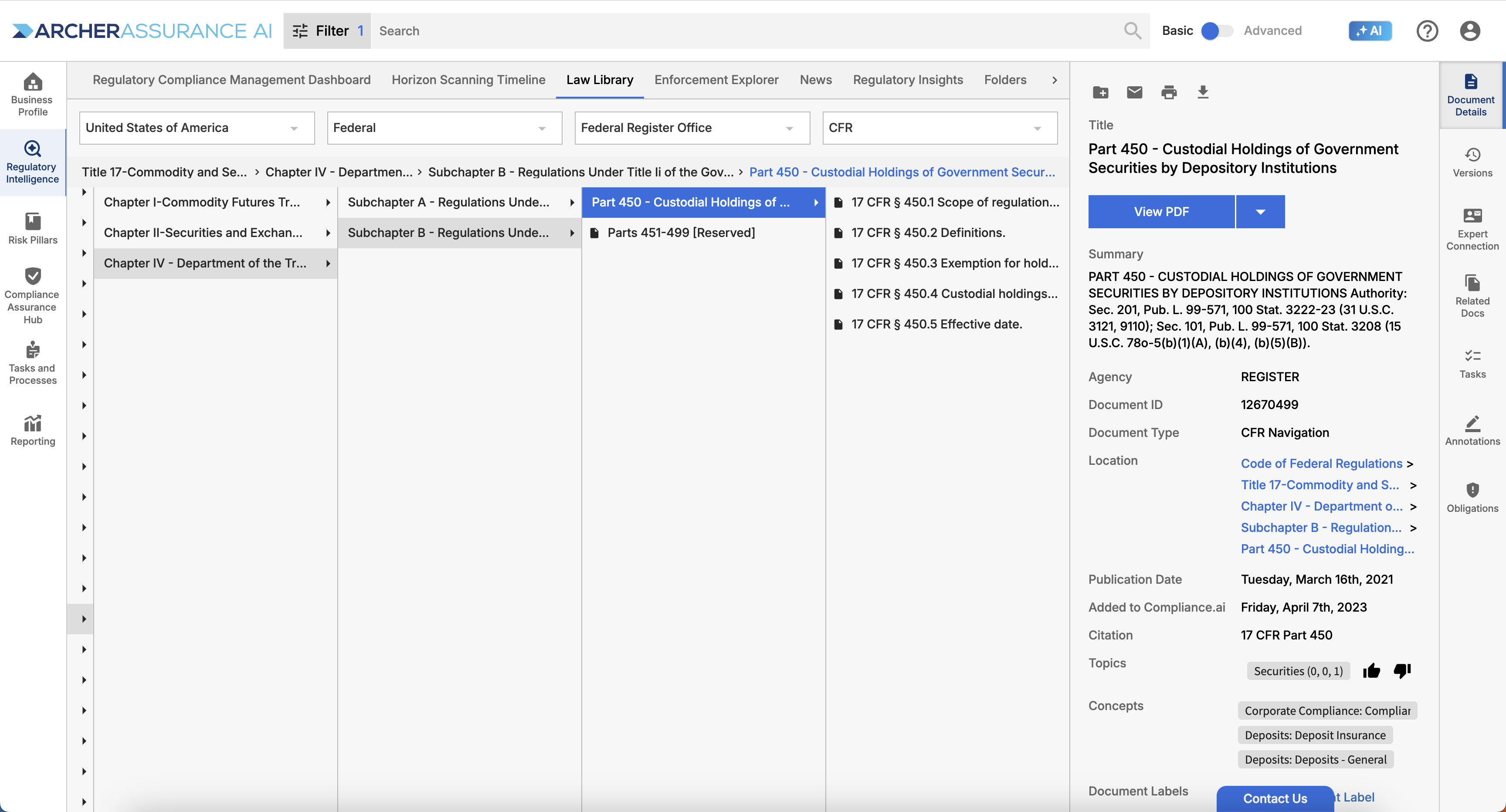Follow the Title 17-Commodity location link
The width and height of the screenshot is (1506, 812).
1319,485
